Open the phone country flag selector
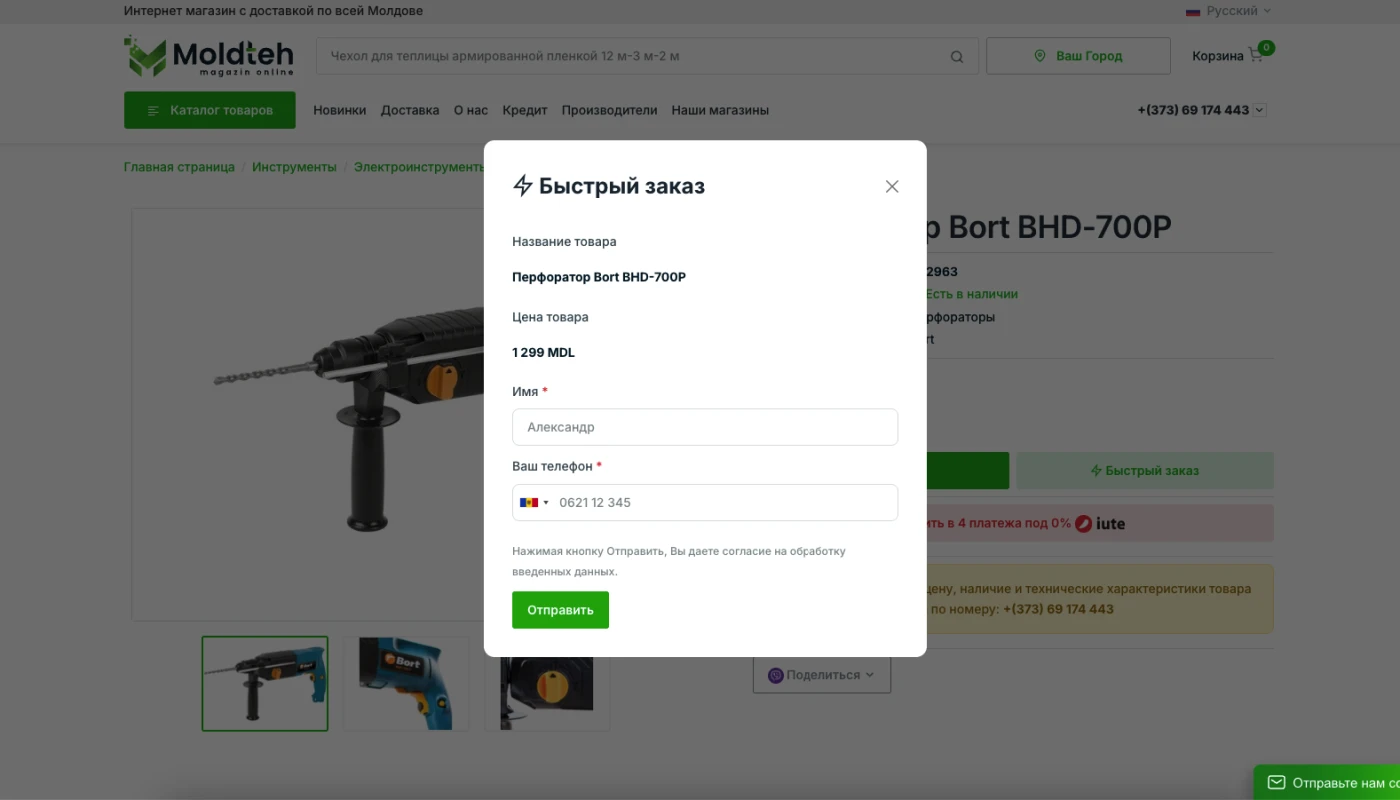Screen dimensions: 1400x800 coord(534,502)
